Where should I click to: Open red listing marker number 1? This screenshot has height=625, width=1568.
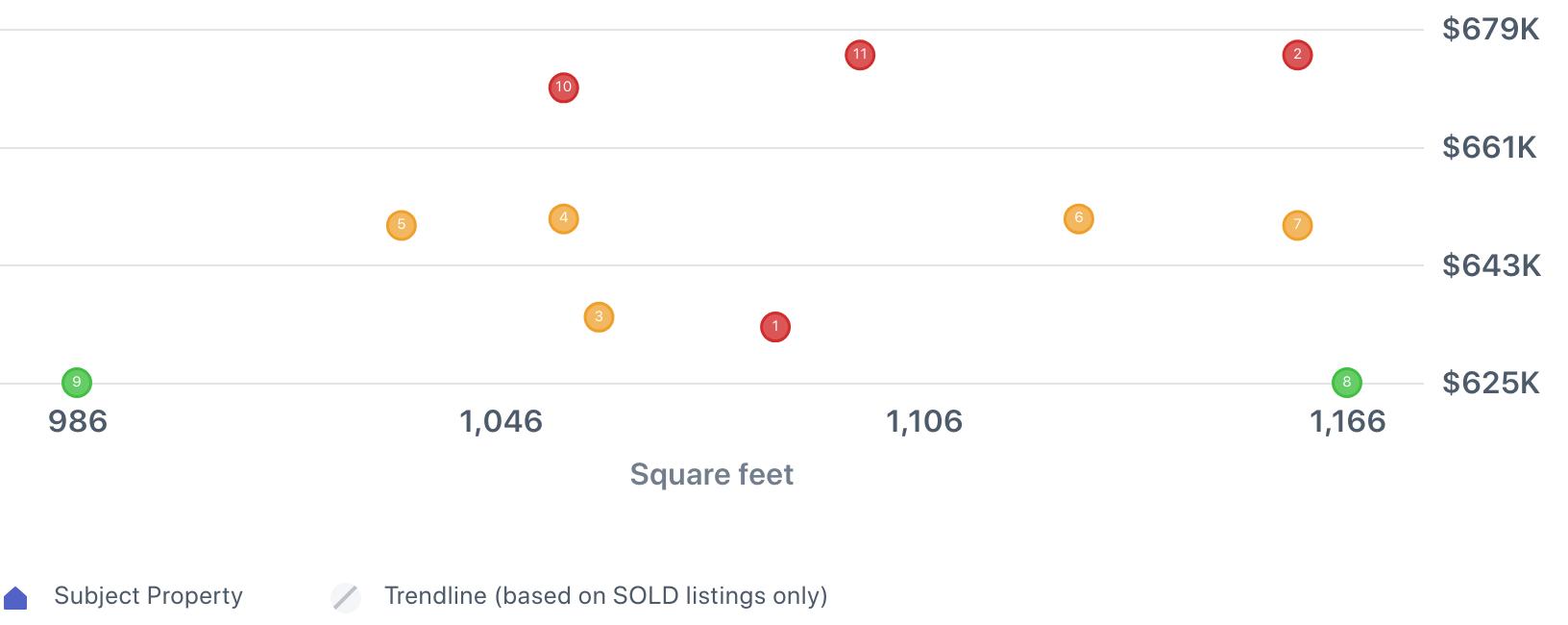click(x=775, y=327)
